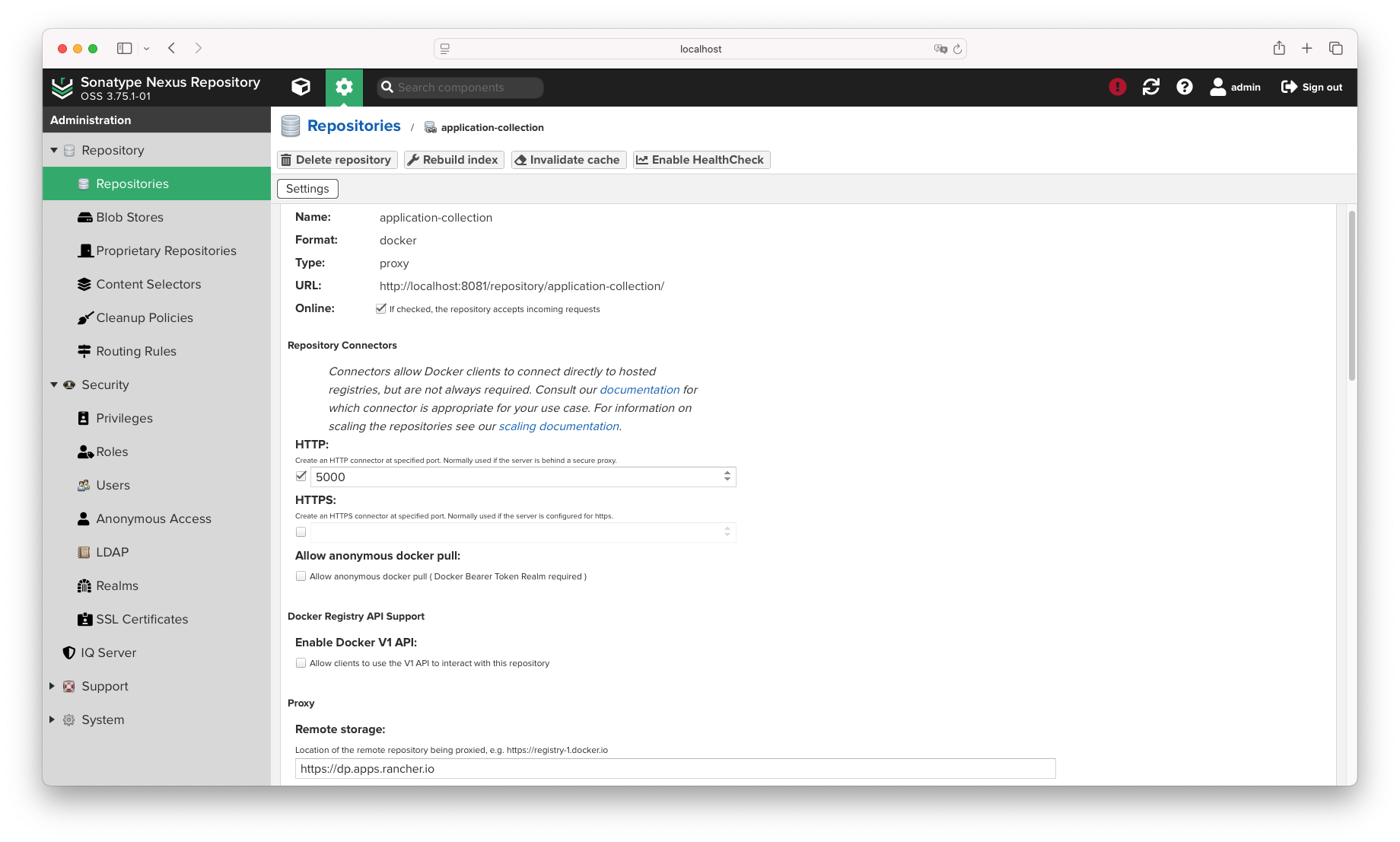1400x842 pixels.
Task: Uncheck the Online repository checkbox
Action: point(380,308)
